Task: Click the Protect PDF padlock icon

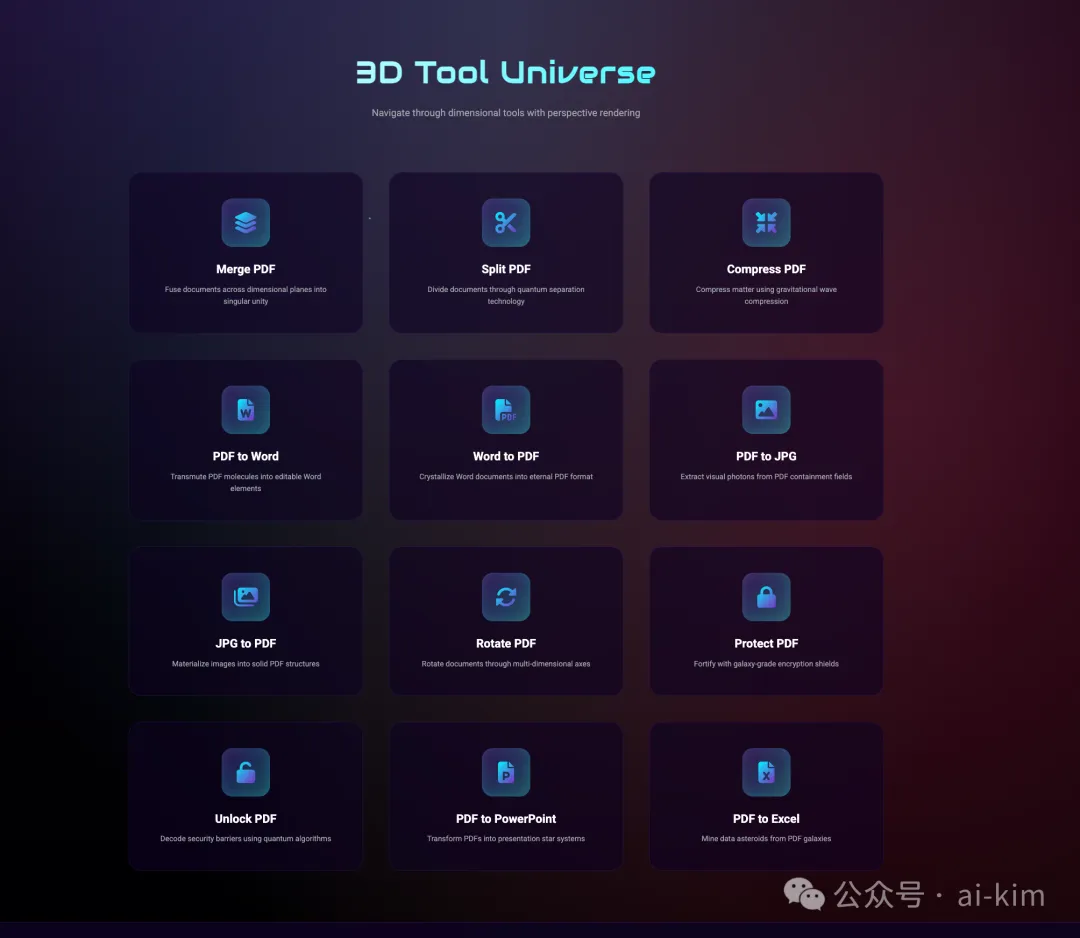Action: pos(766,597)
